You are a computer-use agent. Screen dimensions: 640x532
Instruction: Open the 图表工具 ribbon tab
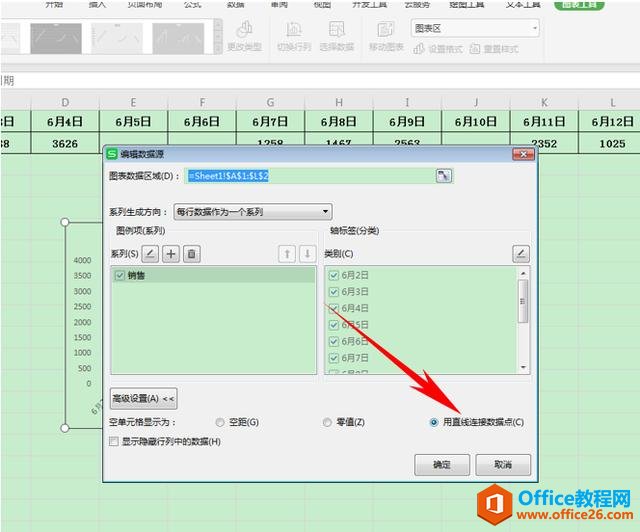(612, 4)
